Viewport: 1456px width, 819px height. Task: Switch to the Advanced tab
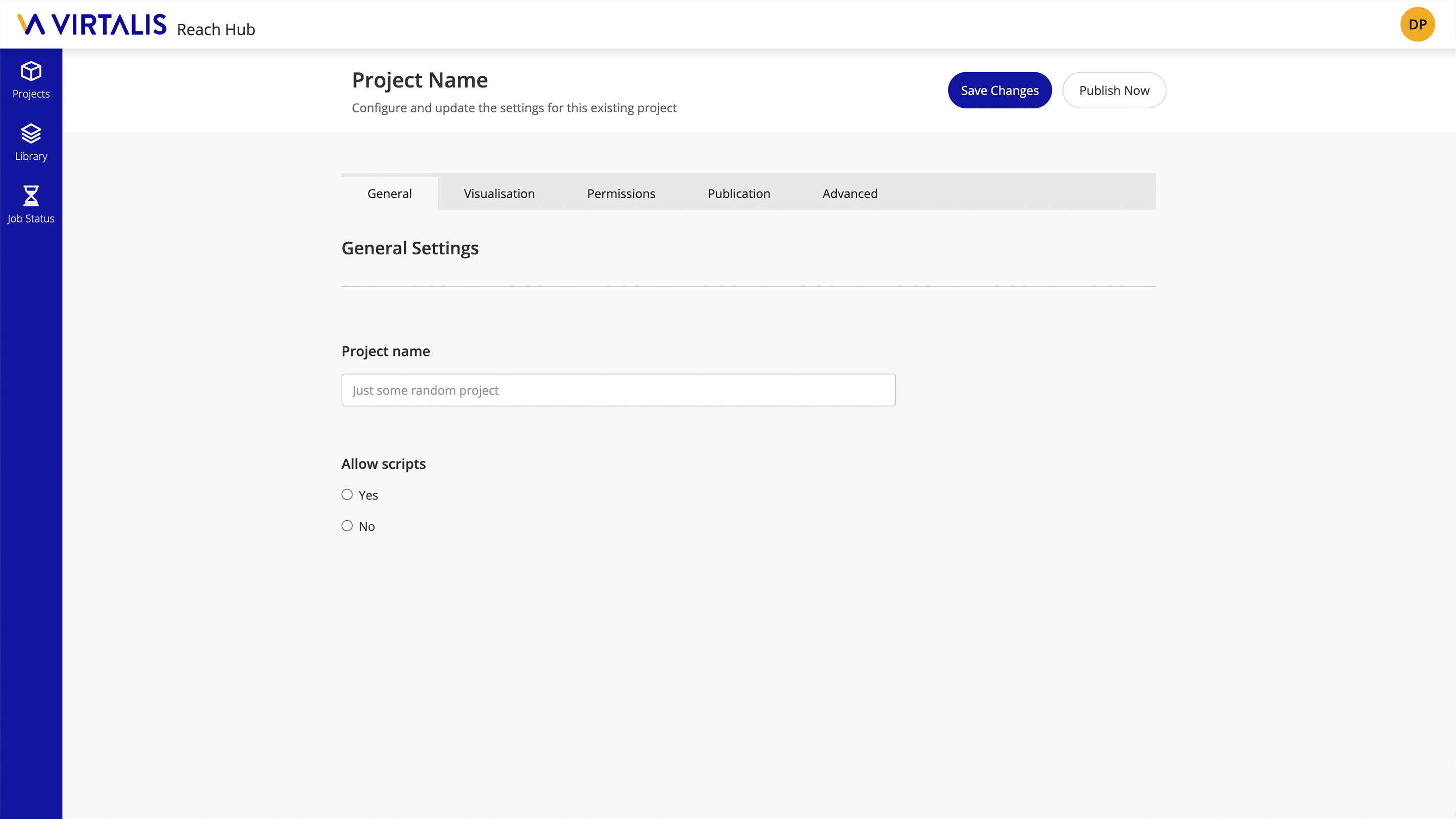pos(849,193)
